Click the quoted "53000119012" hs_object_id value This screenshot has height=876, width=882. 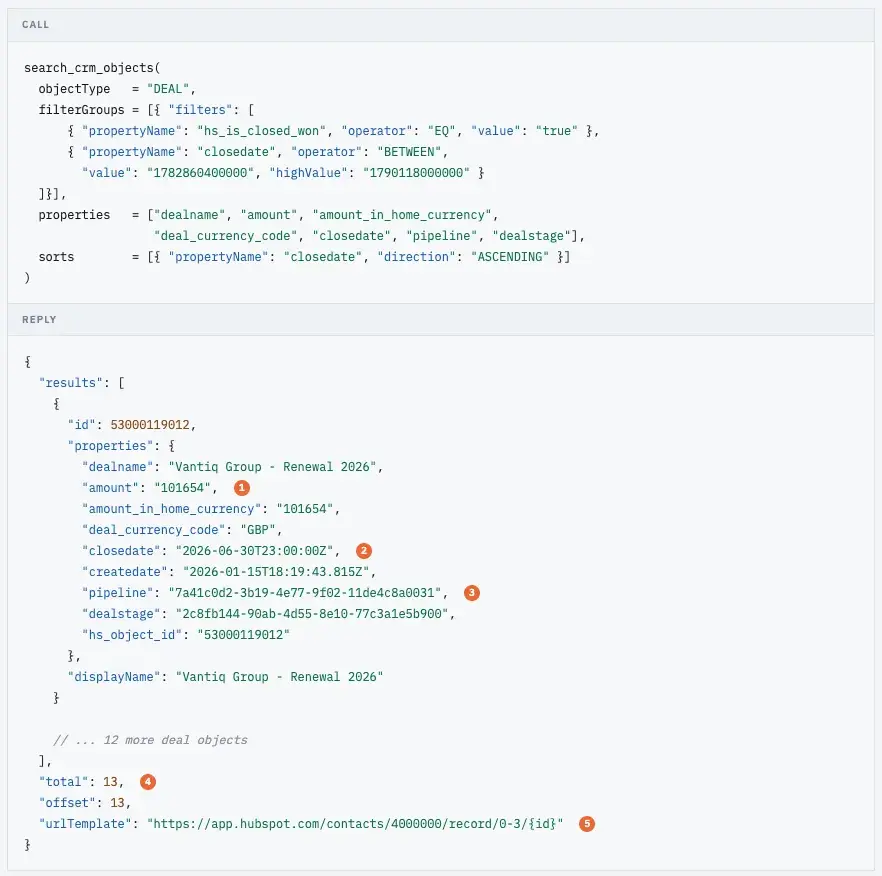pos(244,635)
